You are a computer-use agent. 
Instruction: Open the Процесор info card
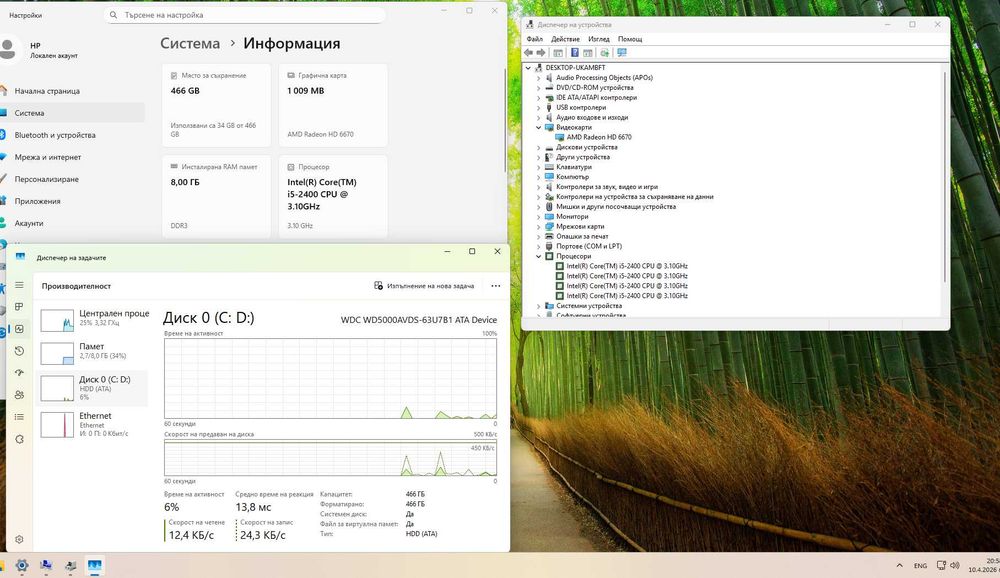click(333, 196)
